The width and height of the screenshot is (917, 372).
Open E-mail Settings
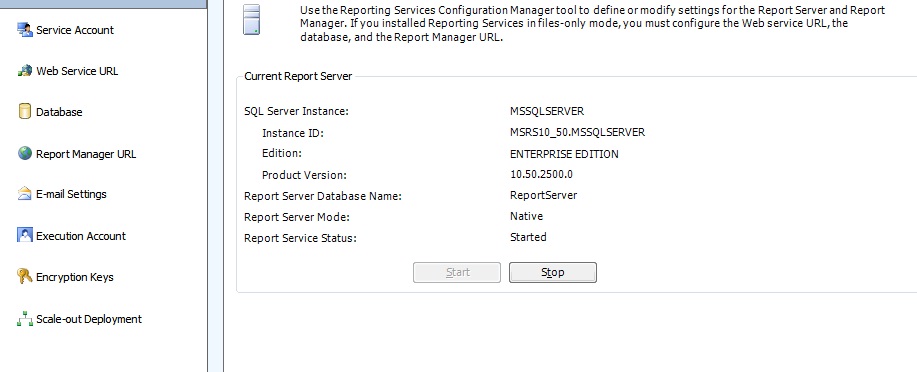[71, 194]
